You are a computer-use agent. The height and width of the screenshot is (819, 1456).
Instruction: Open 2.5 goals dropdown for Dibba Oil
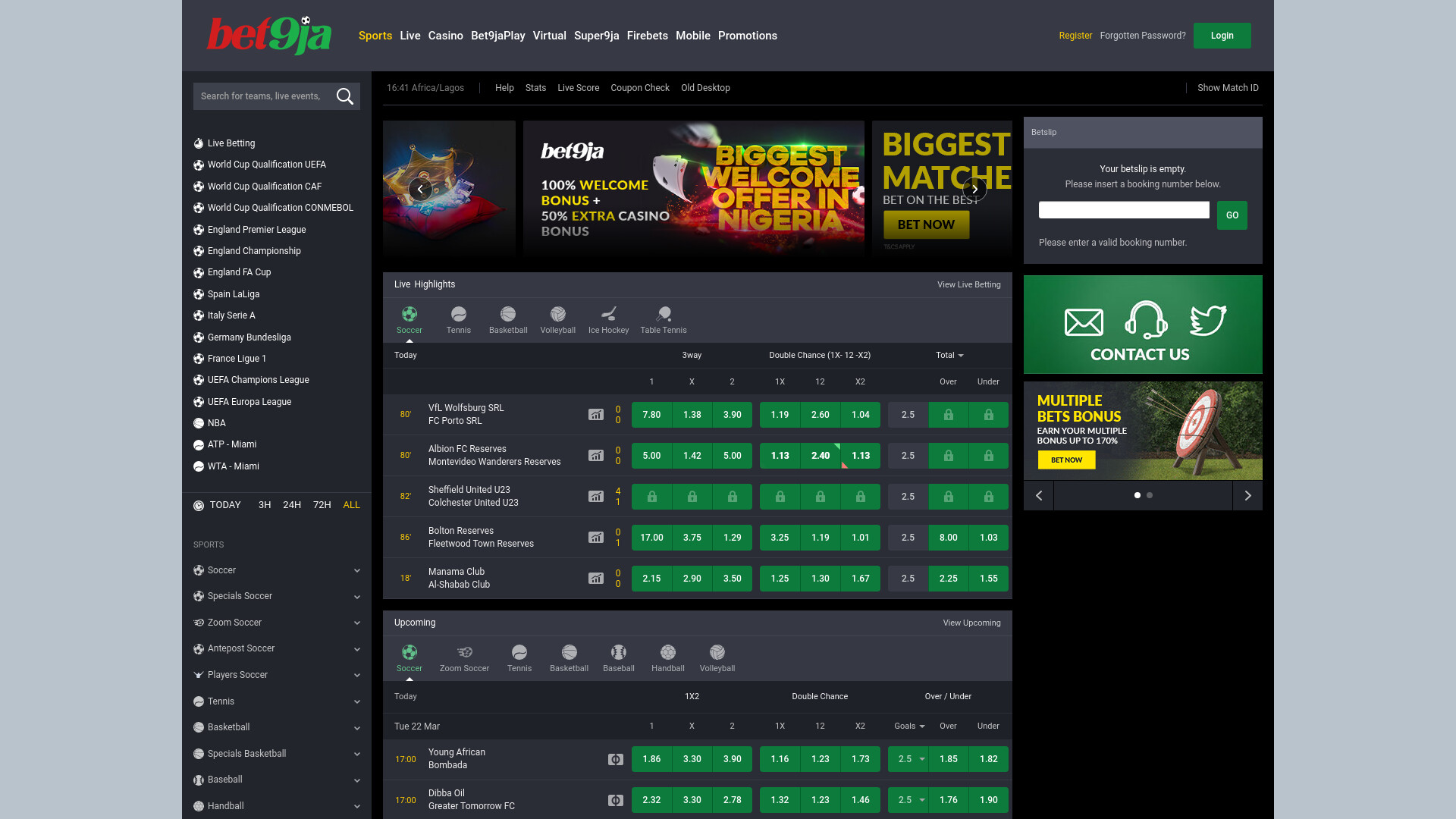[x=908, y=800]
